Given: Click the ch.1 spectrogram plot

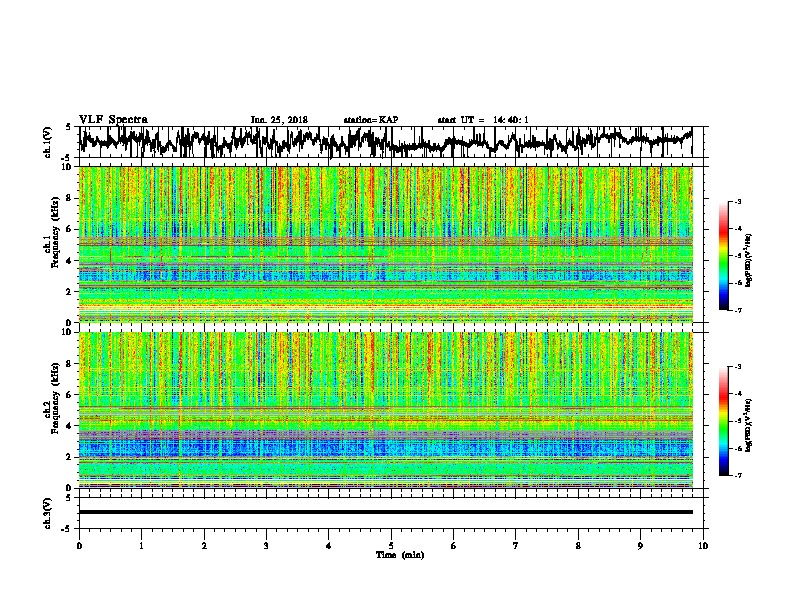Looking at the screenshot, I should (x=386, y=244).
